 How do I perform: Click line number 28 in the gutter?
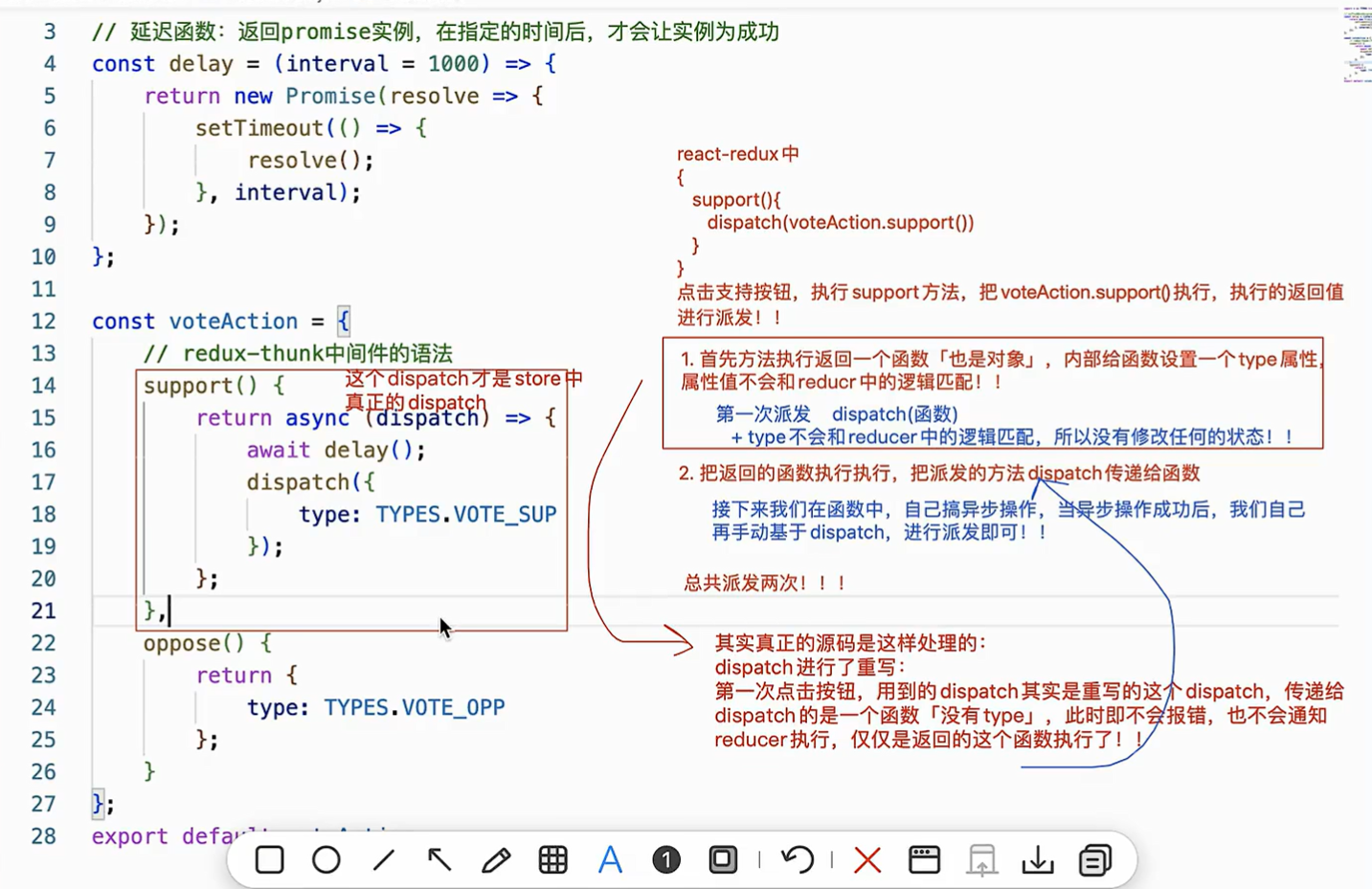click(x=43, y=836)
